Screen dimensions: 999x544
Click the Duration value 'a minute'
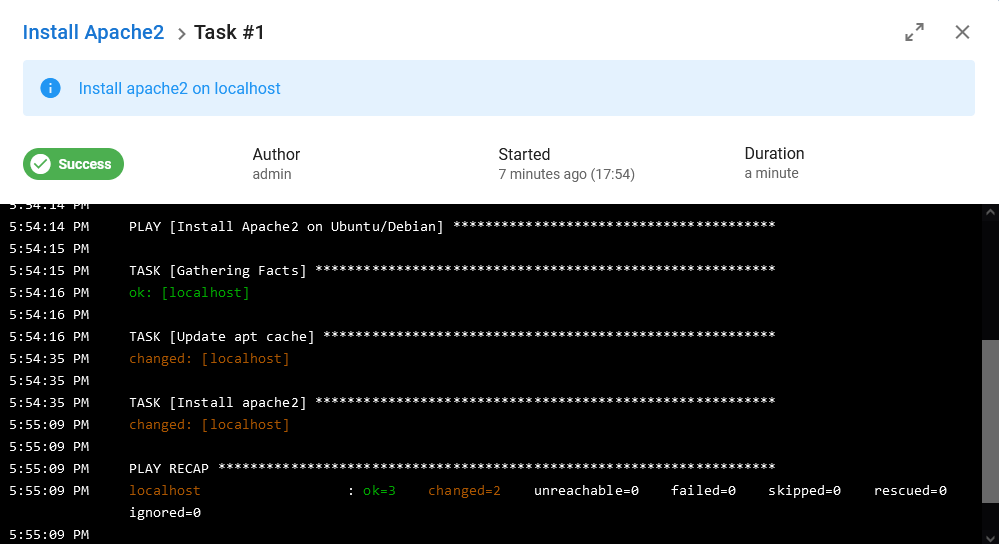click(x=771, y=173)
